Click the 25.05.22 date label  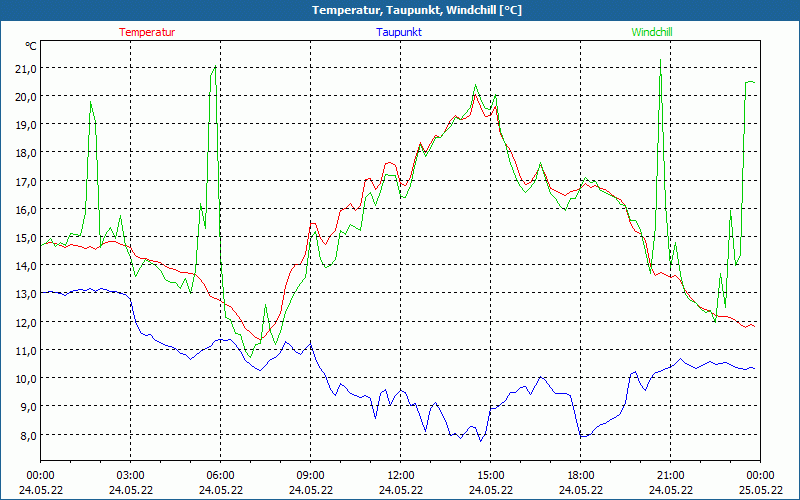point(760,490)
